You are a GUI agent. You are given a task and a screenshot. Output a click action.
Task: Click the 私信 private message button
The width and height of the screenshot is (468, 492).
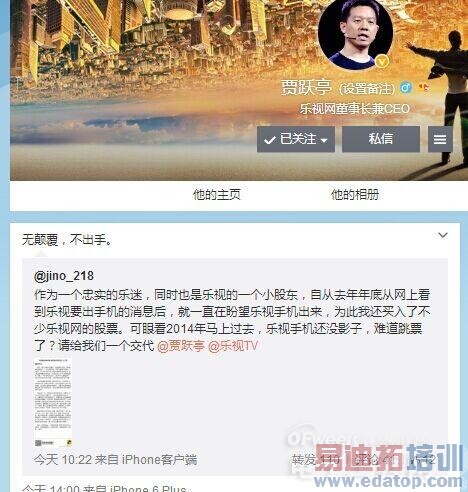coord(381,139)
